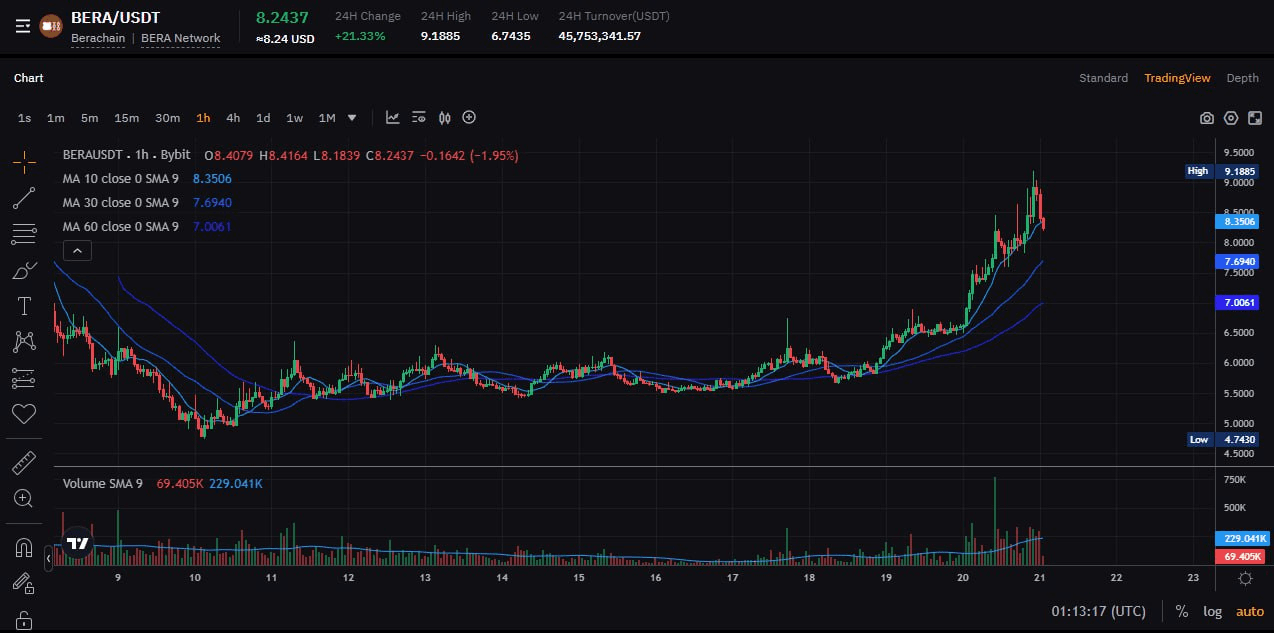The image size is (1274, 633).
Task: Select the 1w timeframe
Action: coord(295,118)
